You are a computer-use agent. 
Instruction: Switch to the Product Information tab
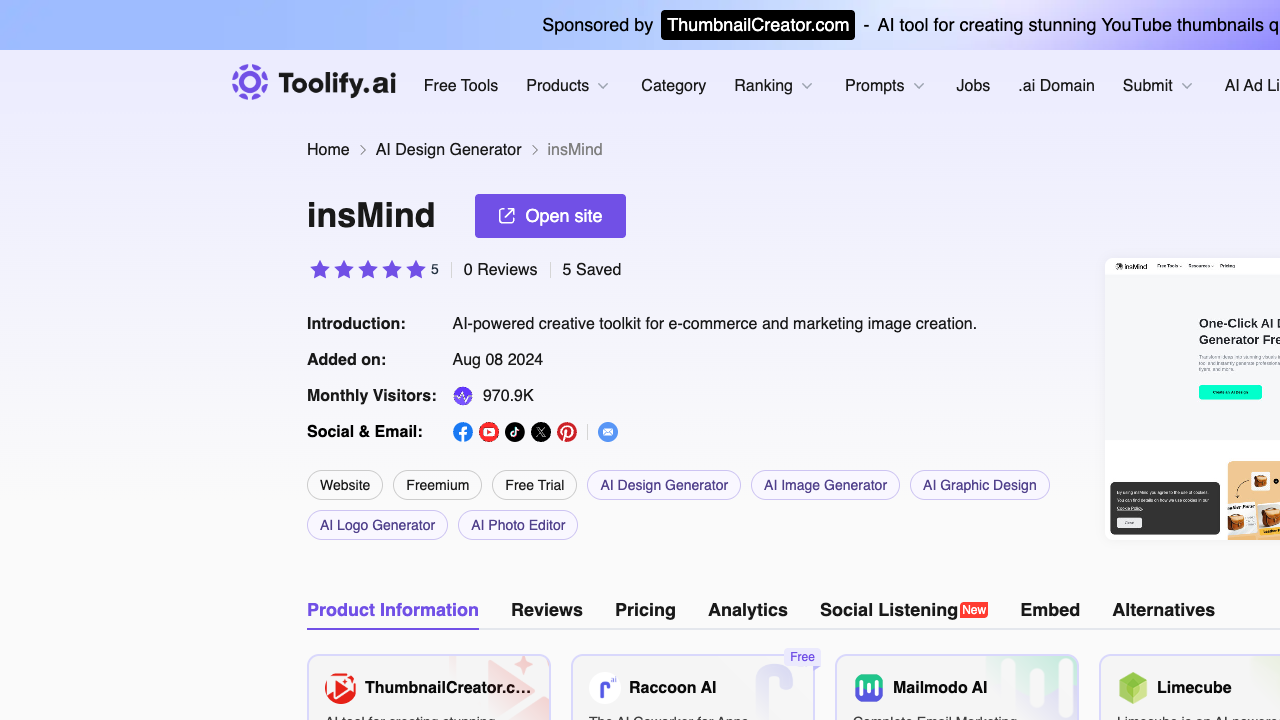click(393, 610)
